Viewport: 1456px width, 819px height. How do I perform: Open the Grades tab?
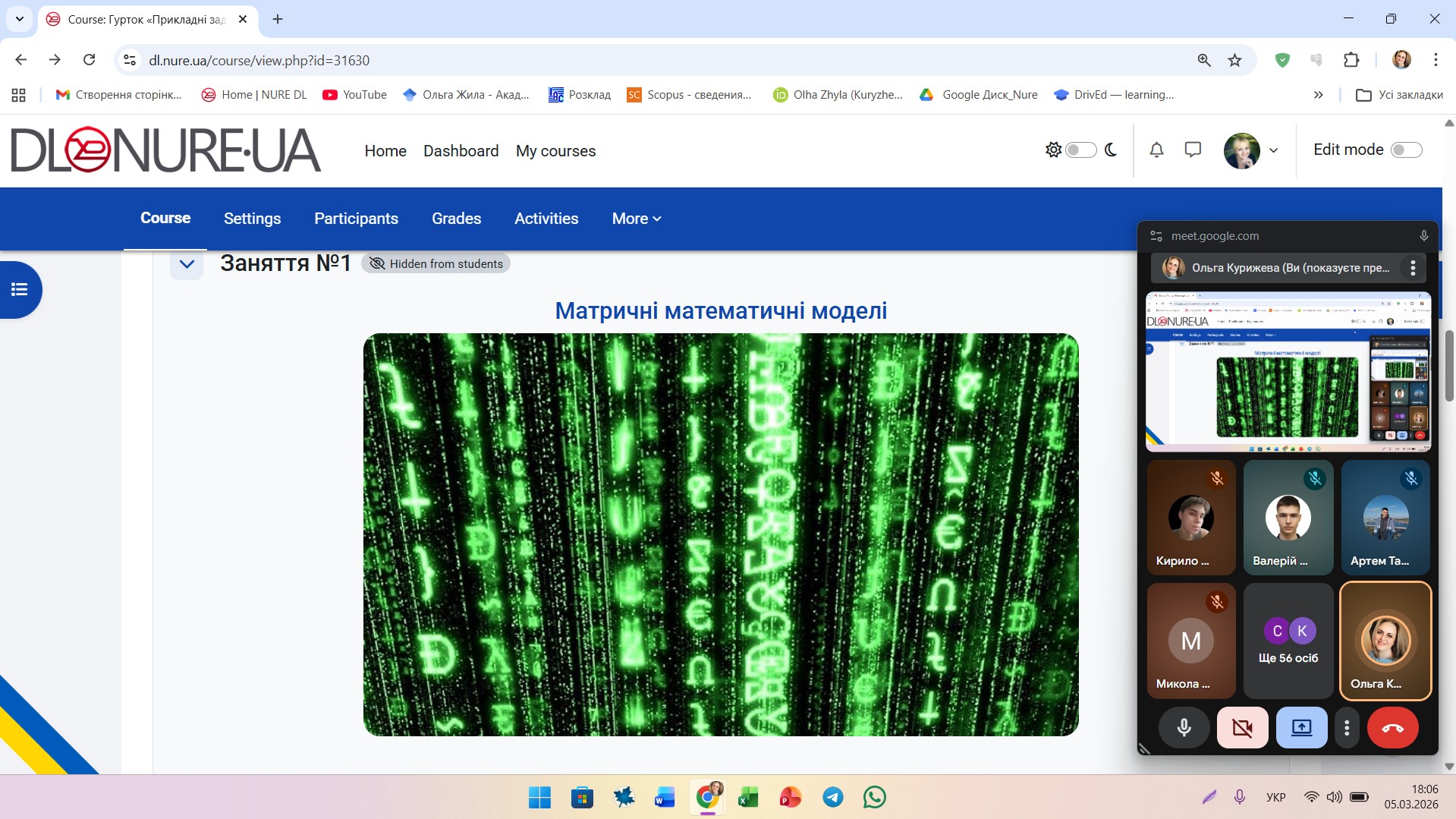[456, 219]
